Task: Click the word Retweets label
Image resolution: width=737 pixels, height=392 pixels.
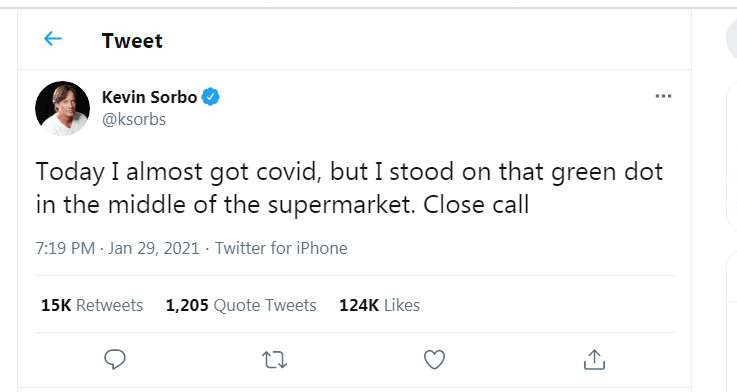Action: [x=110, y=306]
